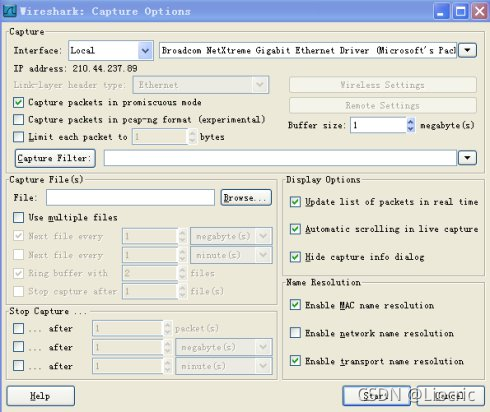Check Limit each packet to bytes

[x=18, y=137]
